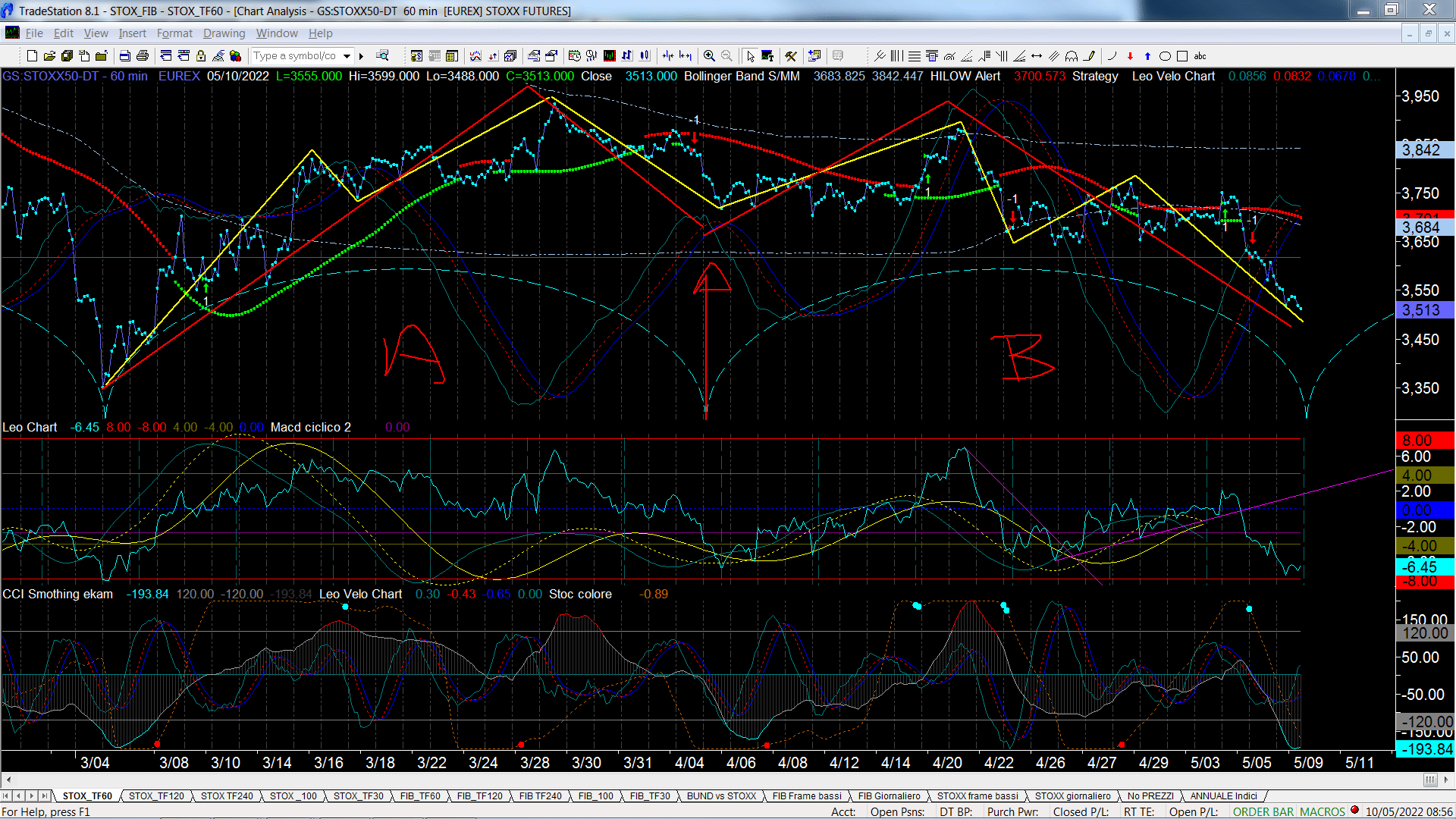
Task: Open the symbol entry dropdown arrow
Action: (x=347, y=55)
